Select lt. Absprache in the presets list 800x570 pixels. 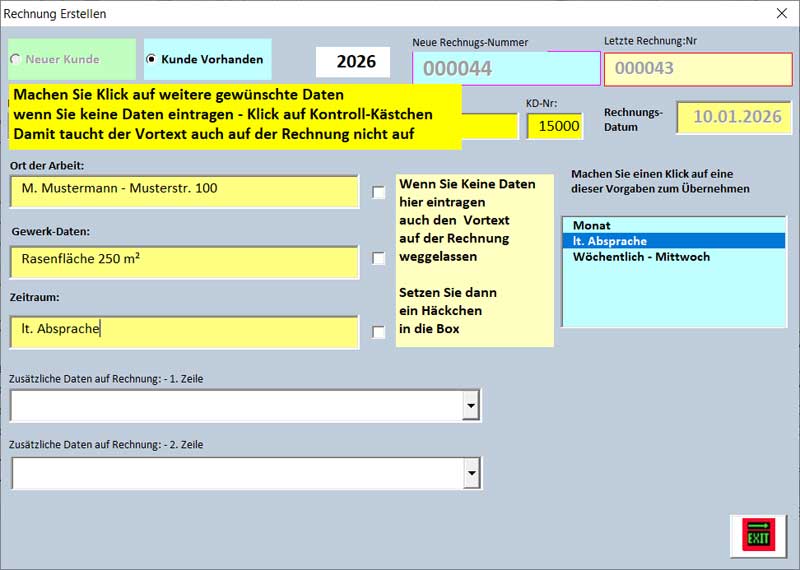(609, 241)
